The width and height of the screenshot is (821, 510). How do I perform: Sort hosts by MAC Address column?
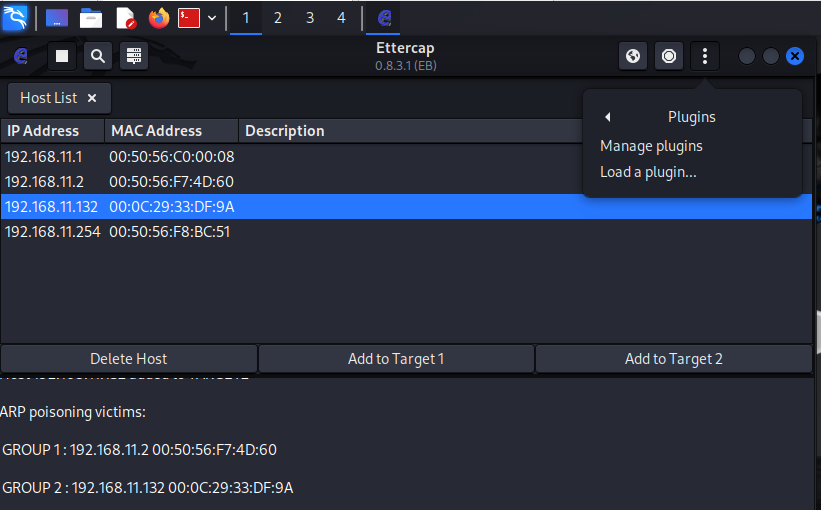pyautogui.click(x=171, y=131)
